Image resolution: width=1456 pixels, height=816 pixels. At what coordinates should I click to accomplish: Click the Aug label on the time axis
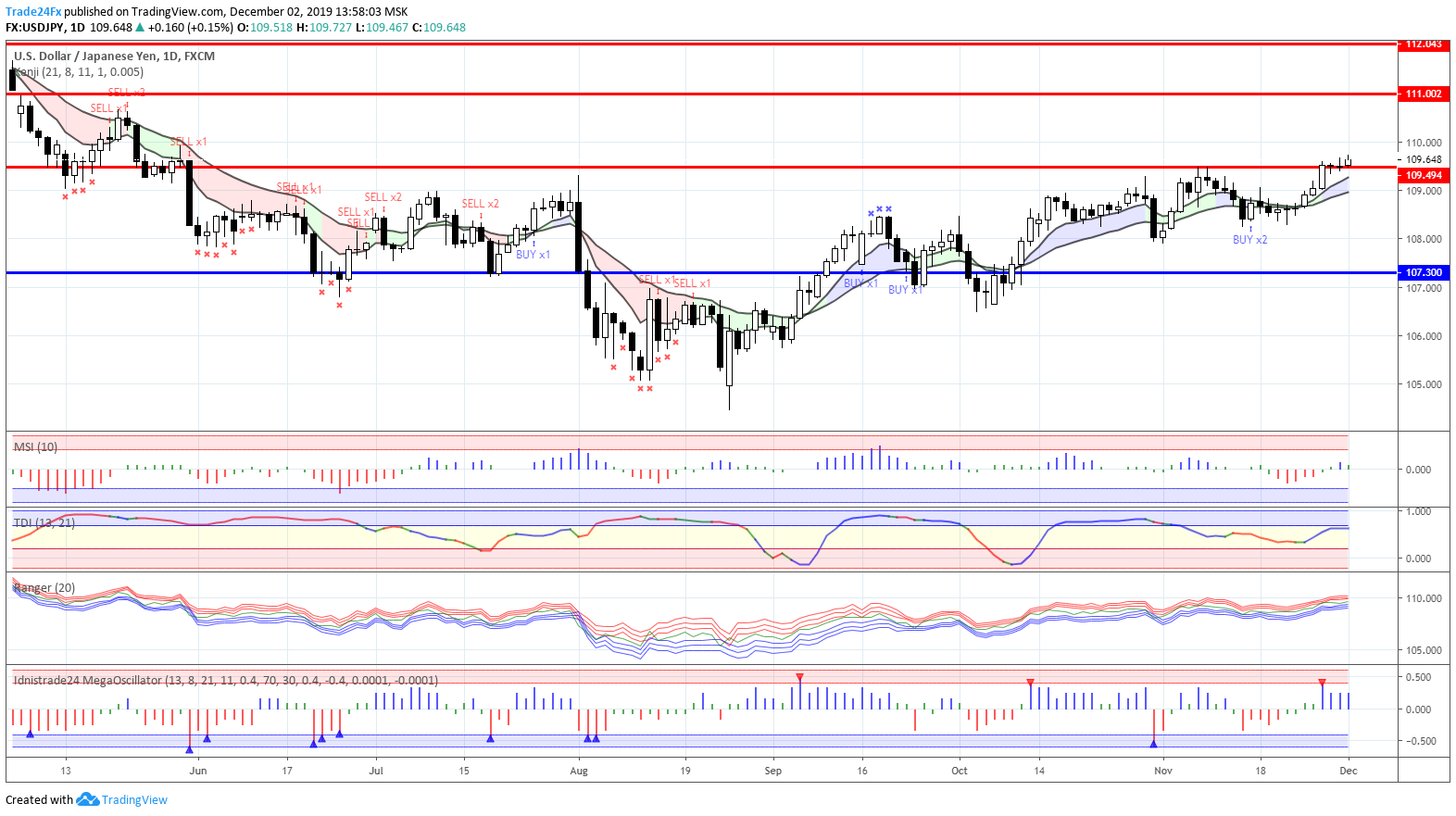tap(579, 771)
